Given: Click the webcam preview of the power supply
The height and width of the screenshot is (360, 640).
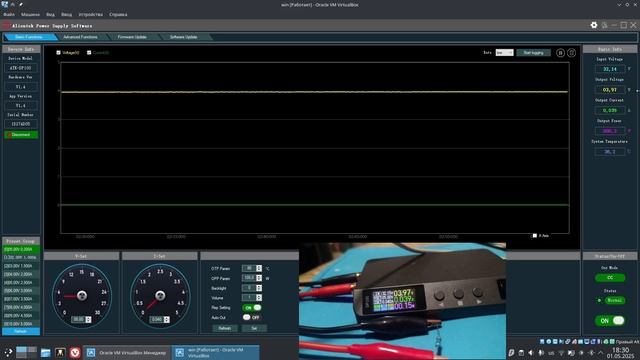Looking at the screenshot, I should coord(402,301).
